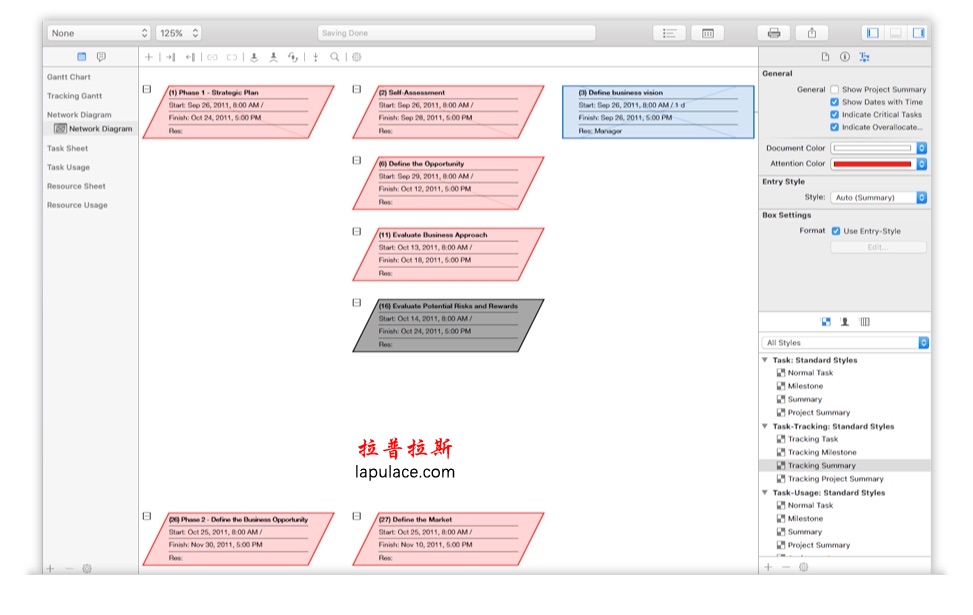Click the share icon in toolbar
Viewport: 973px width, 615px height.
point(812,33)
